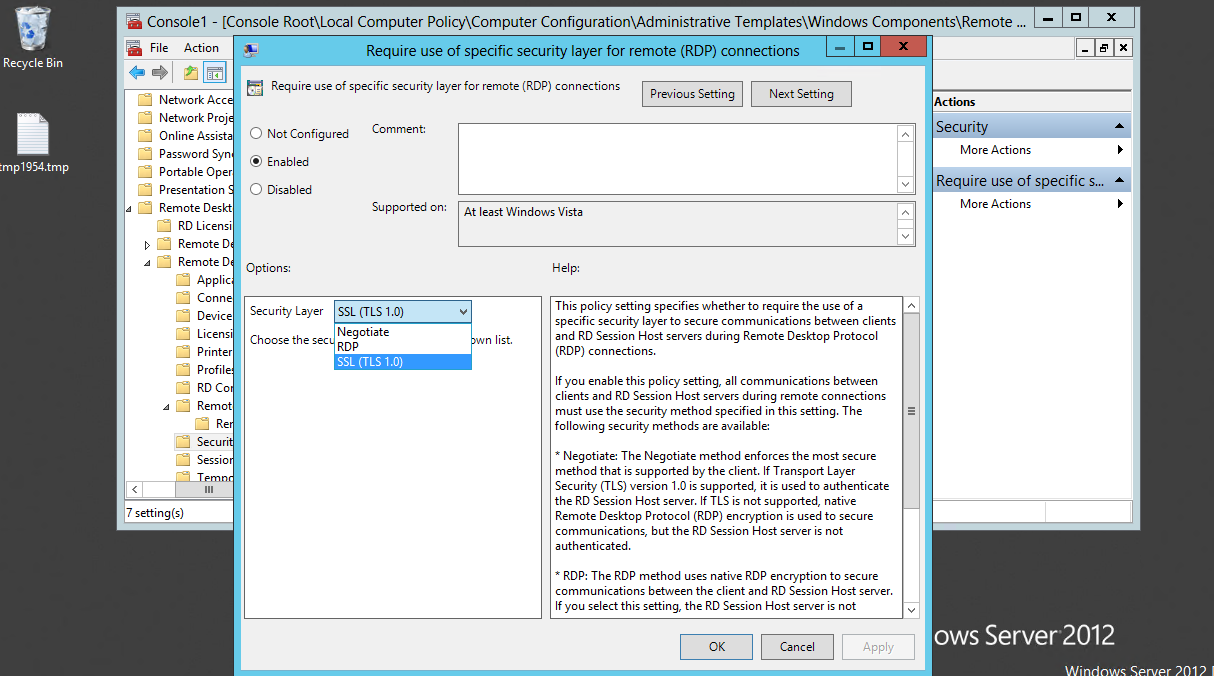The image size is (1214, 676).
Task: Open the Action menu
Action: click(x=201, y=48)
